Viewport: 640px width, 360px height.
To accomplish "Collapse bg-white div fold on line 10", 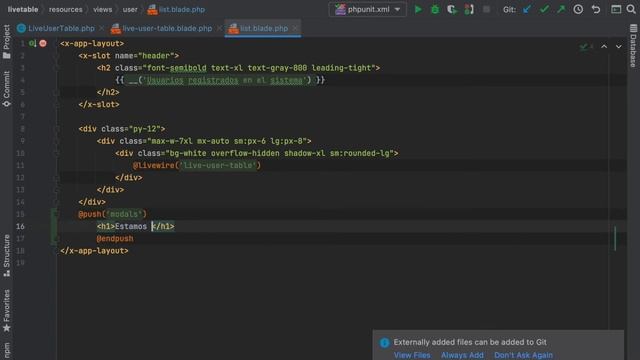I will pos(57,153).
